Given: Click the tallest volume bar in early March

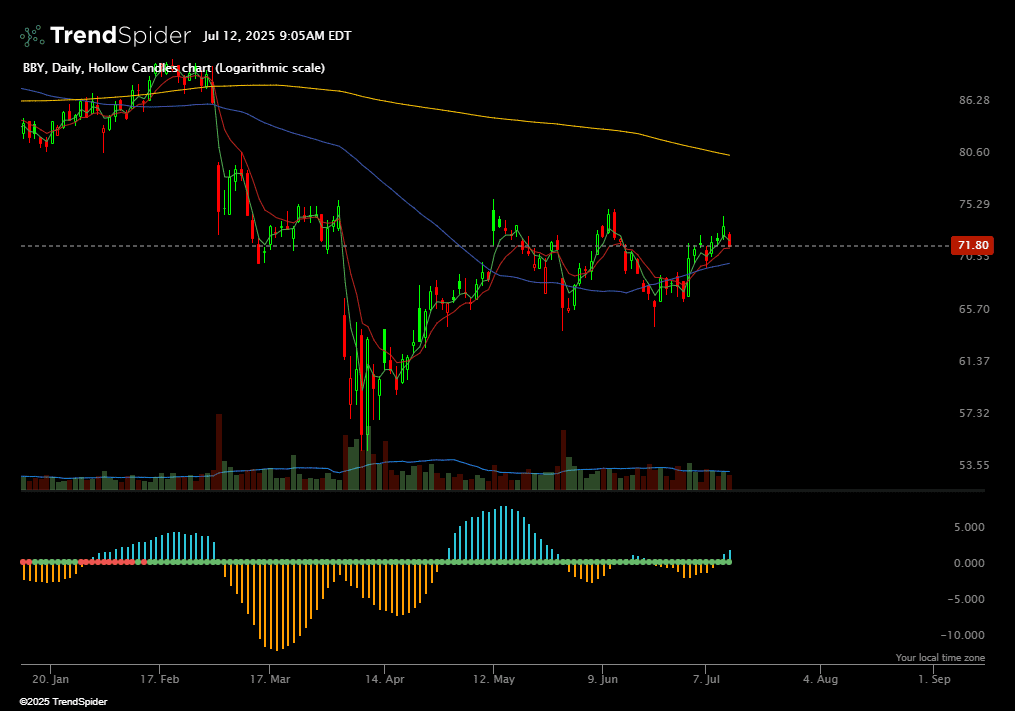Looking at the screenshot, I should (x=219, y=452).
